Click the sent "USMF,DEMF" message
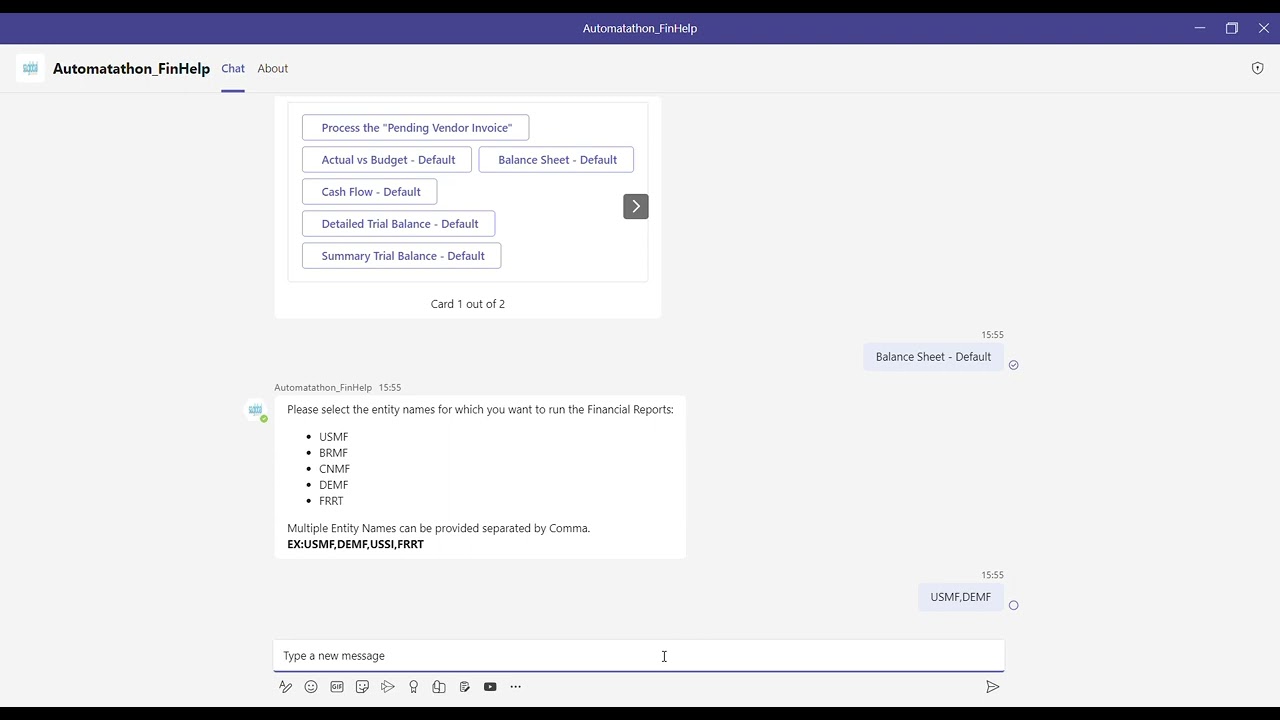This screenshot has width=1280, height=720. point(960,597)
